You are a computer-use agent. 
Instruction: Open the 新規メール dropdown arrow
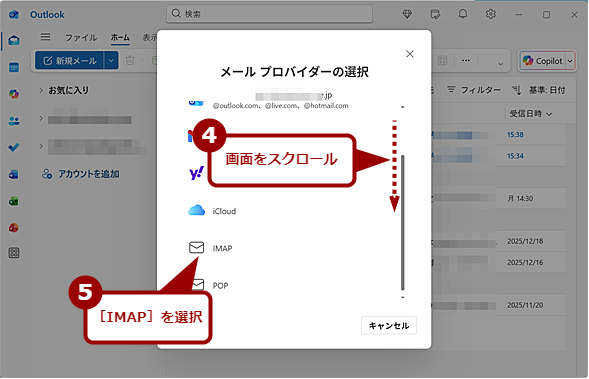click(x=111, y=60)
